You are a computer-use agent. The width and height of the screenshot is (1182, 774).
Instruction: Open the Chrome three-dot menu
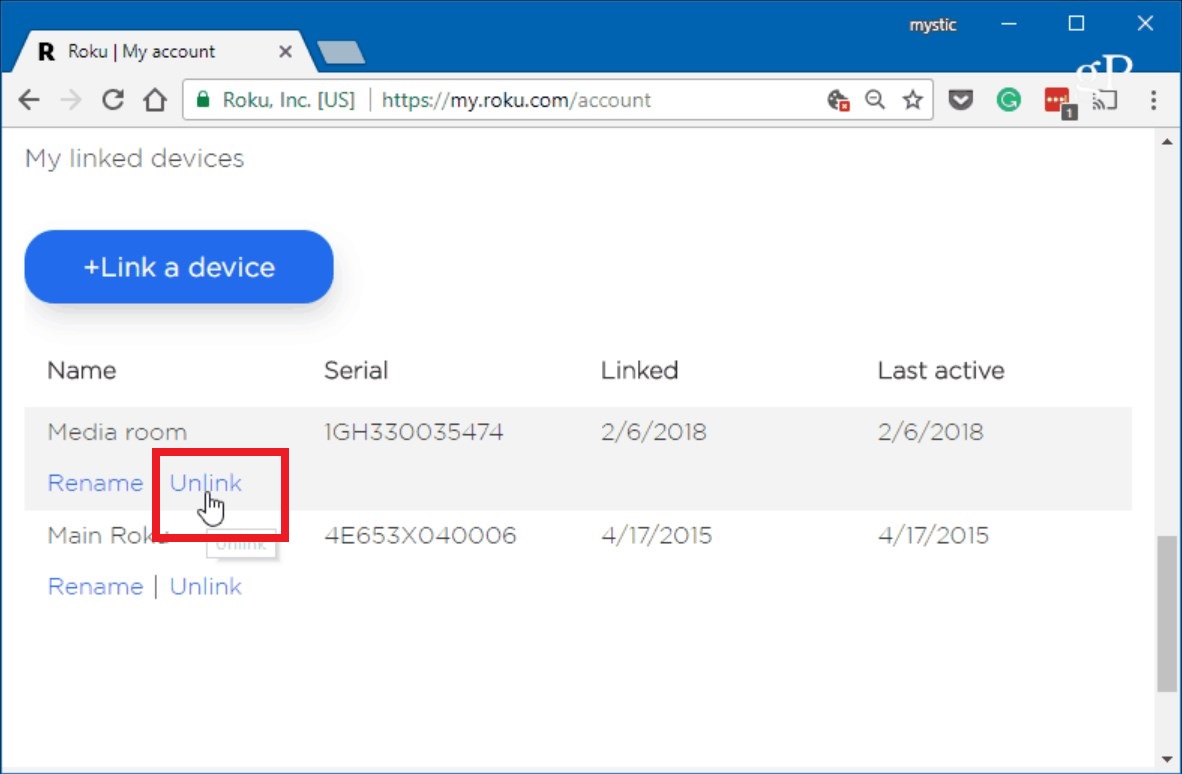[1153, 100]
